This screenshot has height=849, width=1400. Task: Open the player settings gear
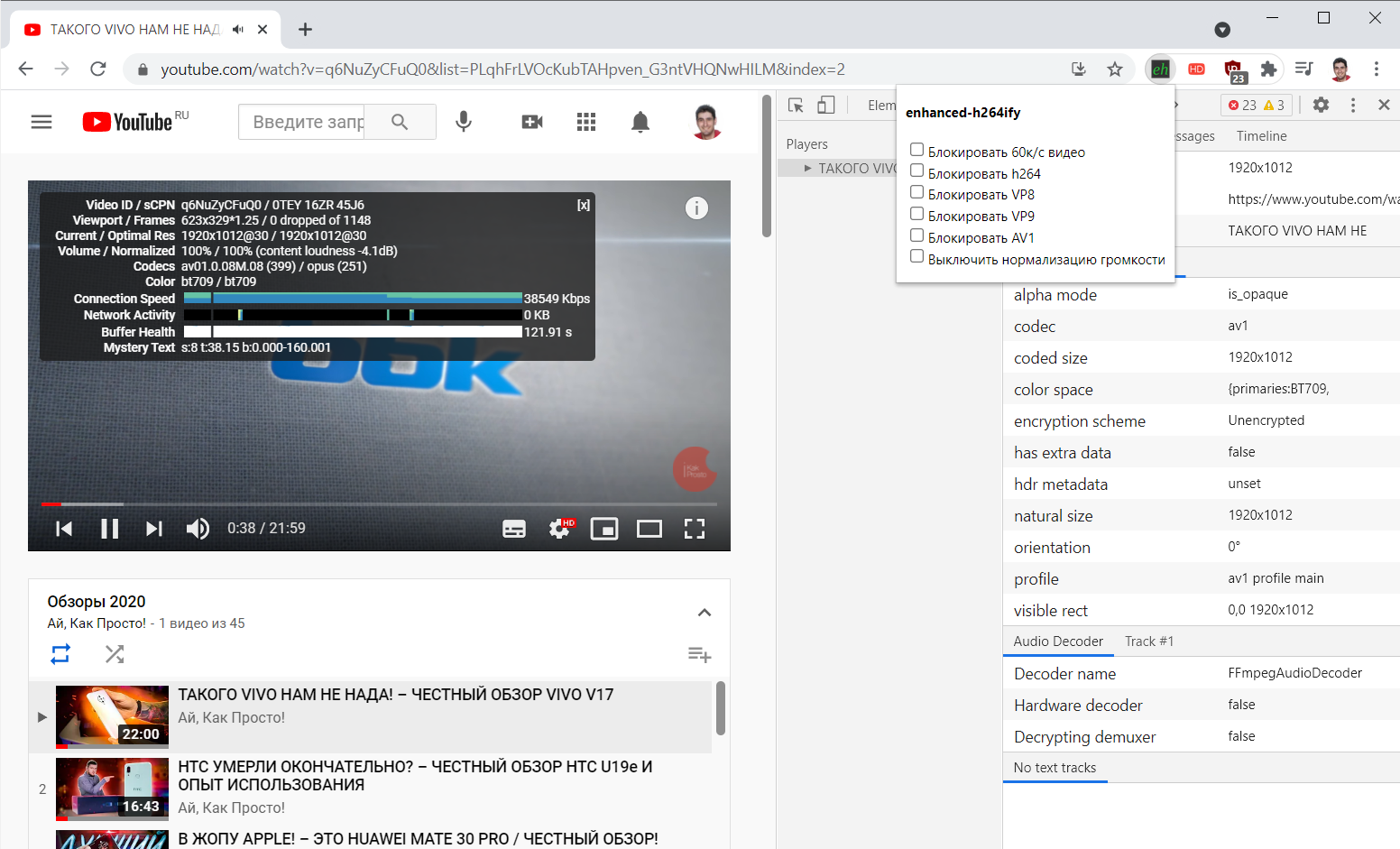(560, 529)
